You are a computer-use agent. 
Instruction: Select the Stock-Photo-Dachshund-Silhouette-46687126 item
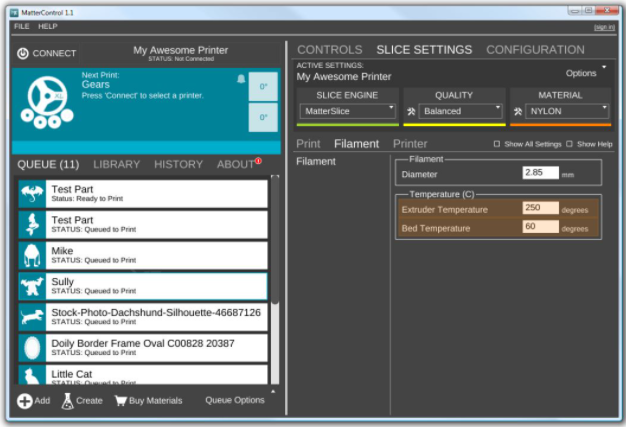[x=143, y=317]
